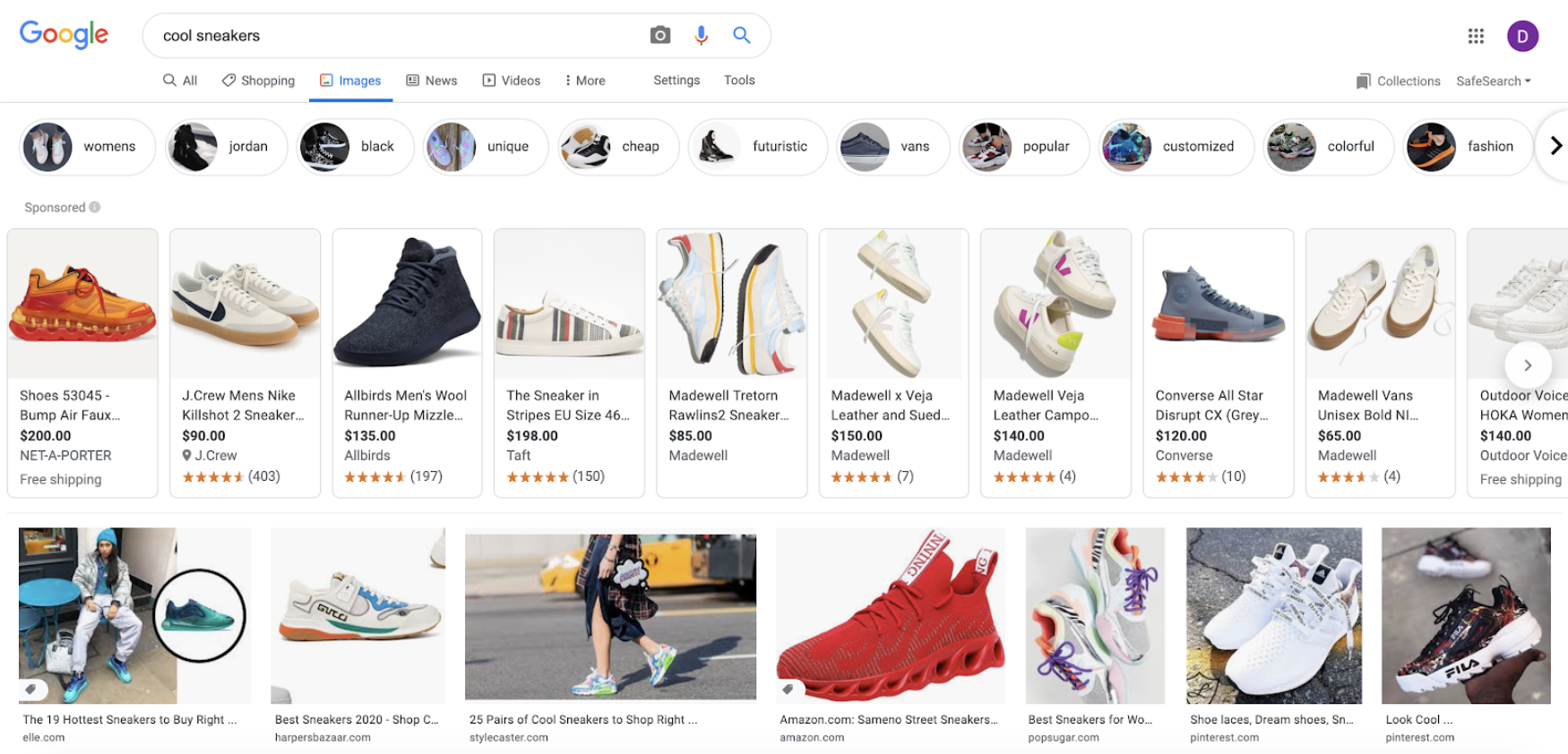Open the Google apps grid
The width and height of the screenshot is (1568, 754).
click(1476, 36)
